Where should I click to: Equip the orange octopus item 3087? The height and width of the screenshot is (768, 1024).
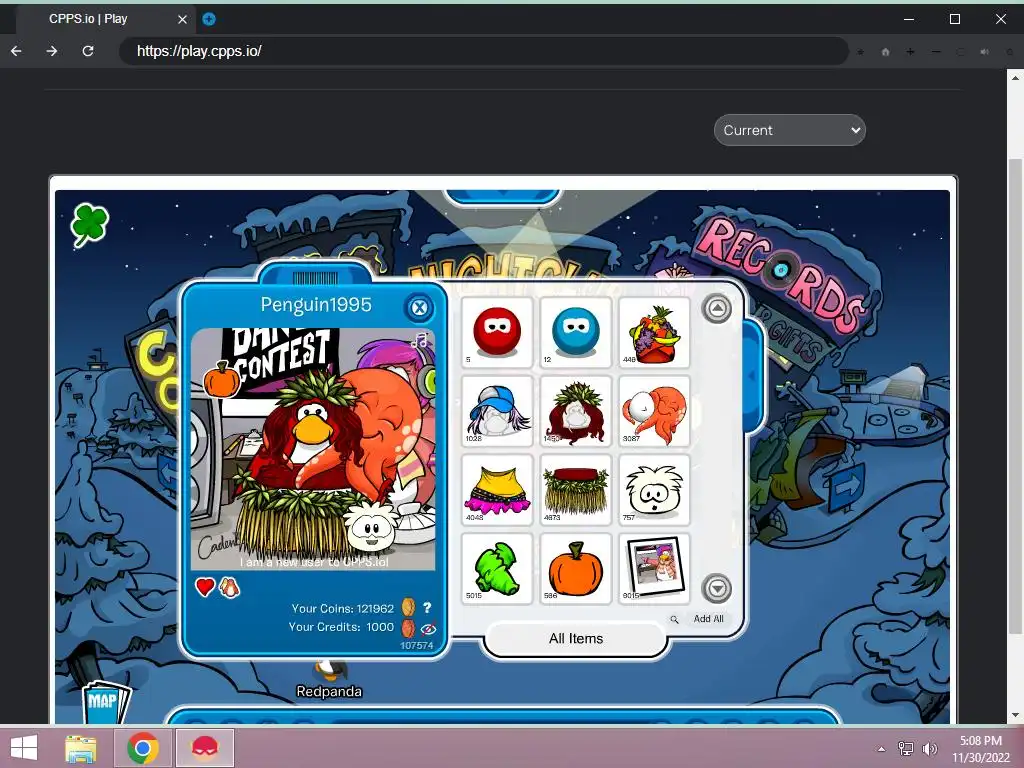click(654, 411)
